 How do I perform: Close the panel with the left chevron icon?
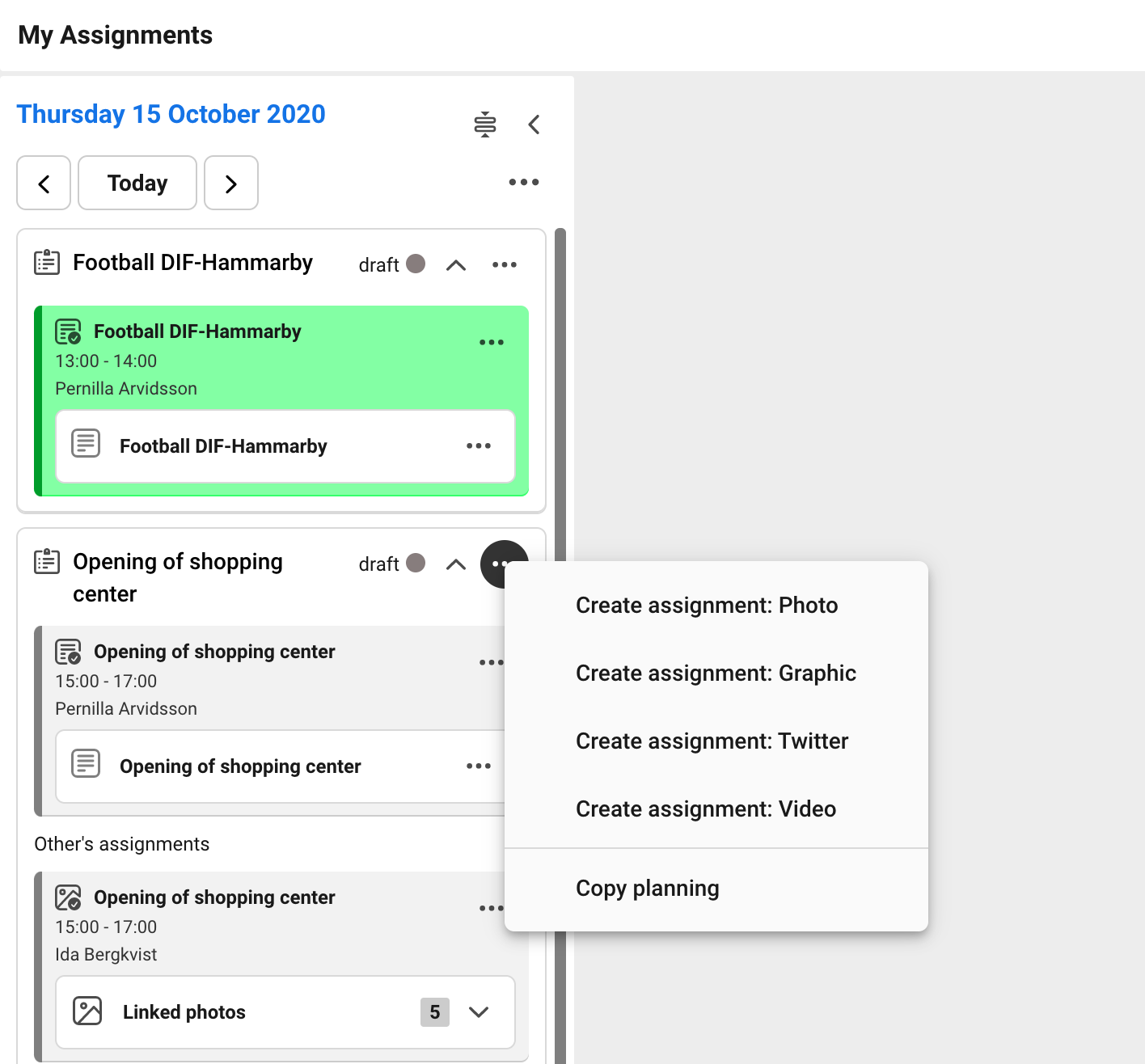point(534,125)
